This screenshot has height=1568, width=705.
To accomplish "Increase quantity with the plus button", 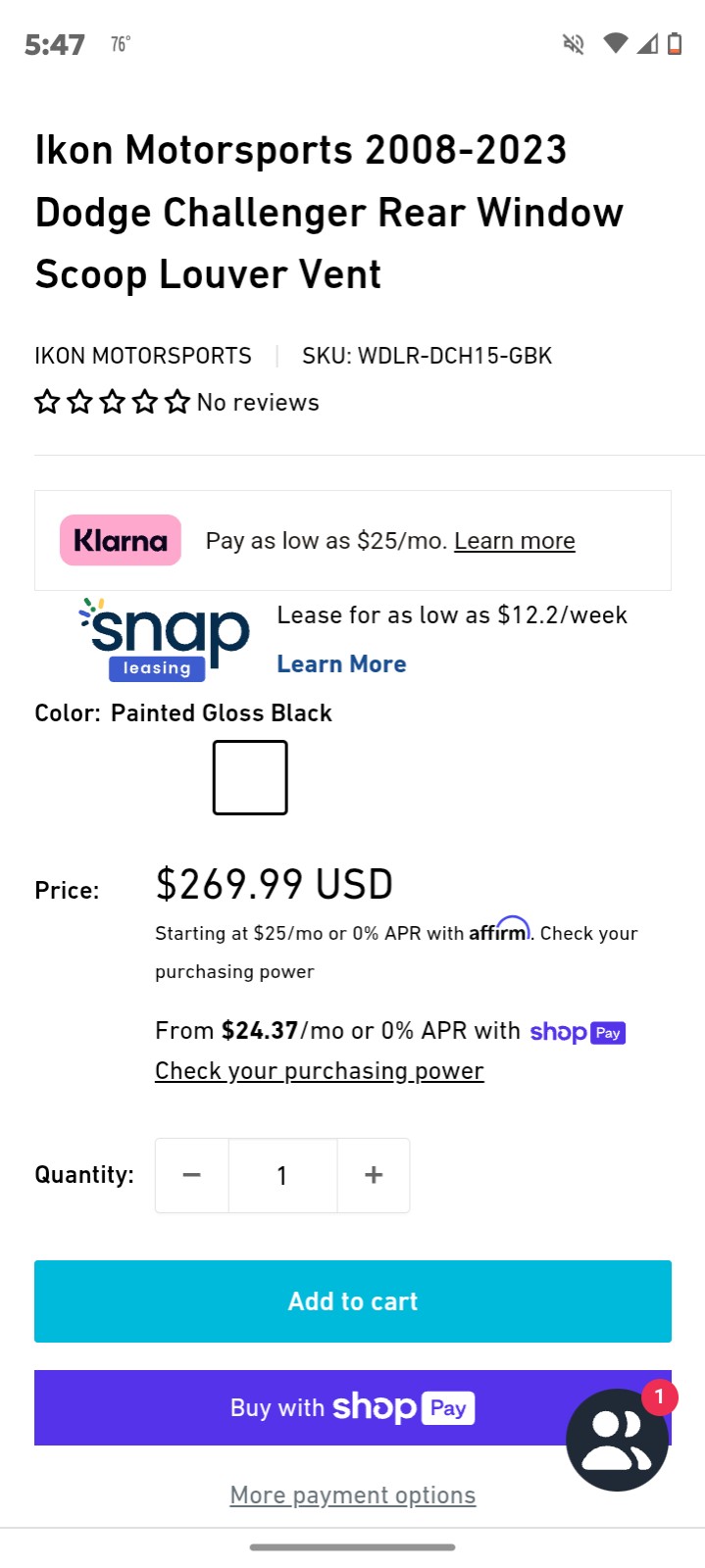I will [374, 1175].
